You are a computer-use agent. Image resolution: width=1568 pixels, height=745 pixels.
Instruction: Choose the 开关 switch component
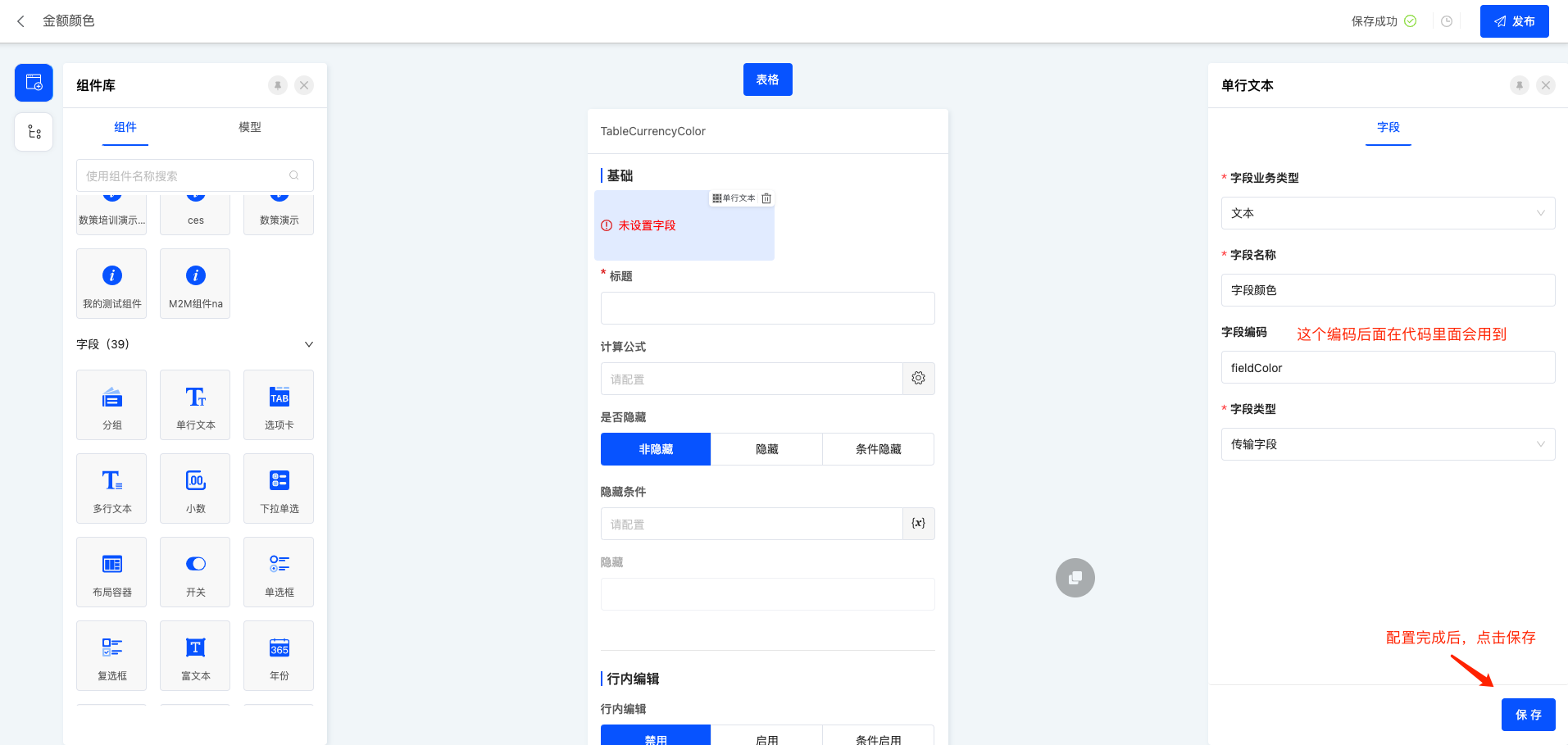(x=195, y=572)
